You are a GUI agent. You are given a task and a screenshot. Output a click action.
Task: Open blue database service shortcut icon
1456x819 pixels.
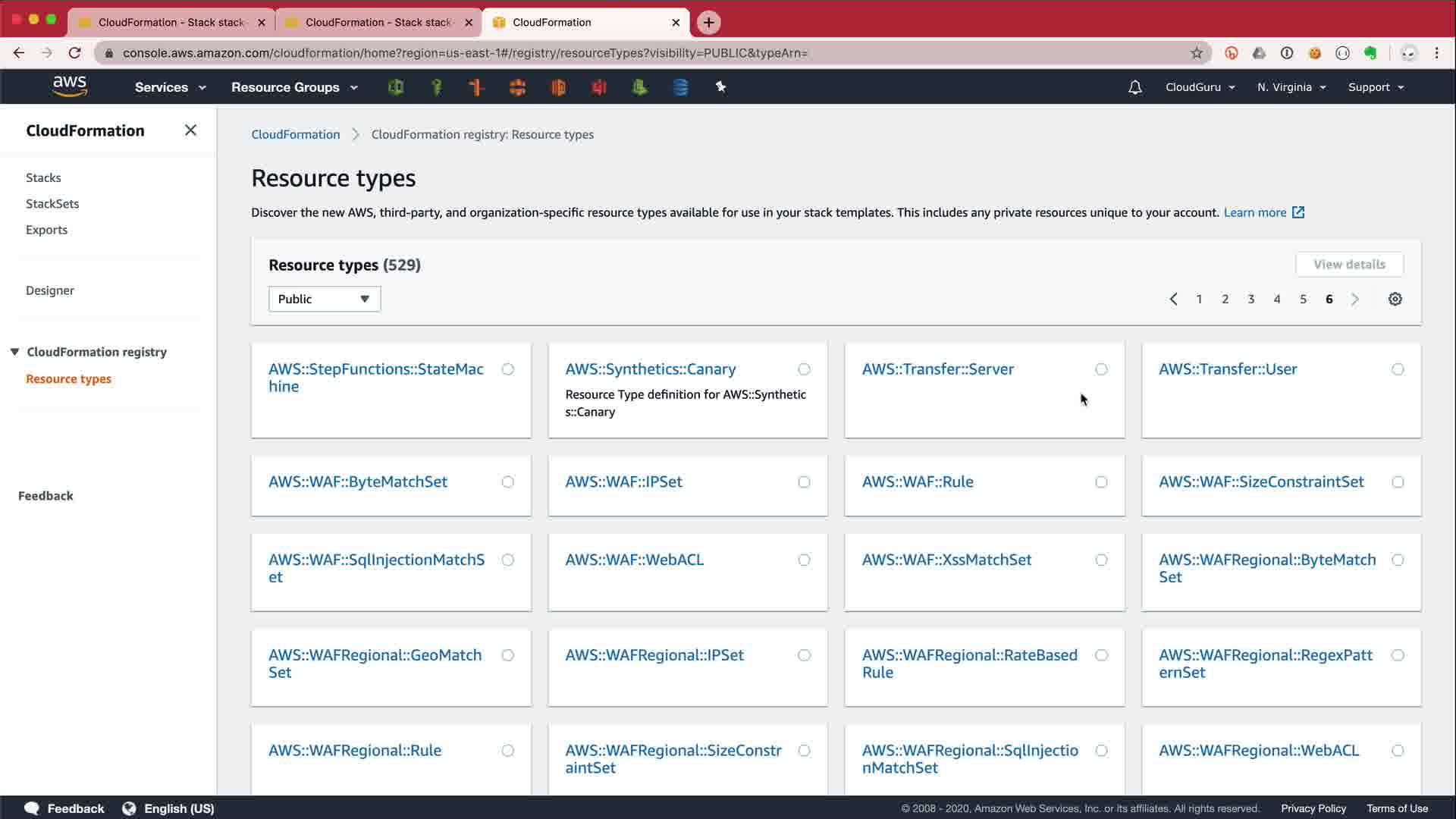(680, 87)
